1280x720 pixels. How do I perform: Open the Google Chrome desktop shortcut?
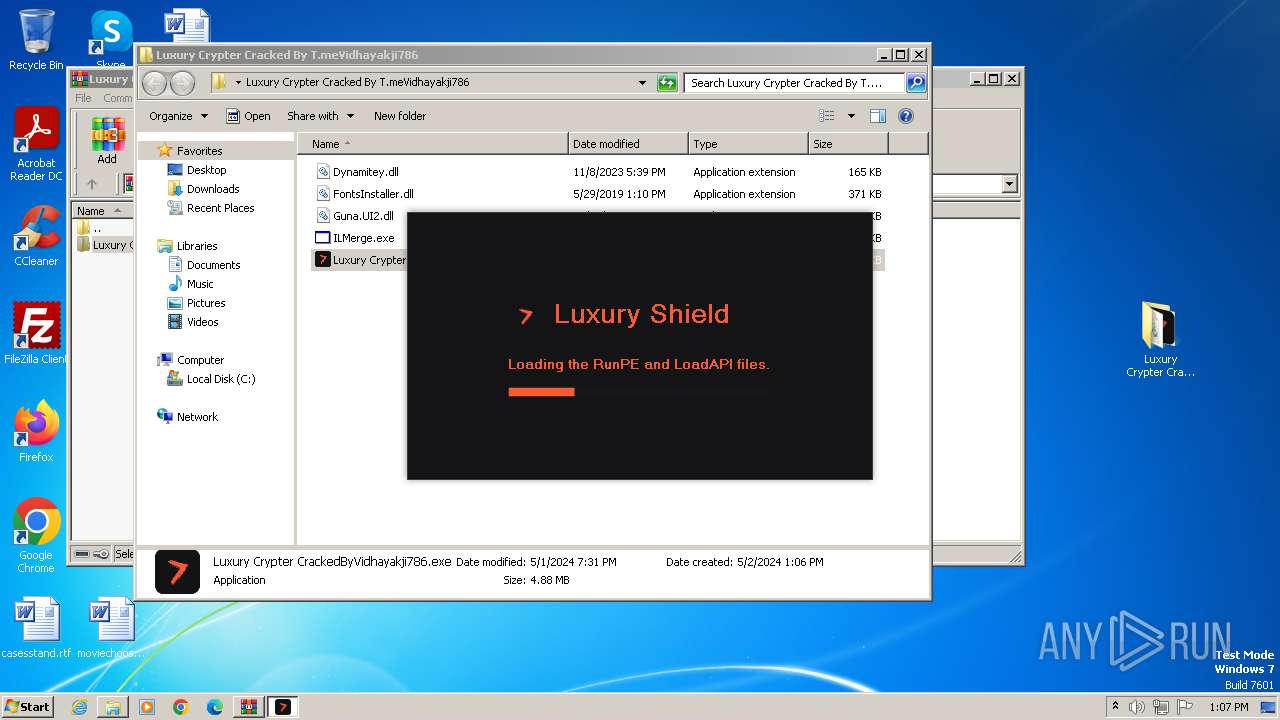point(36,536)
